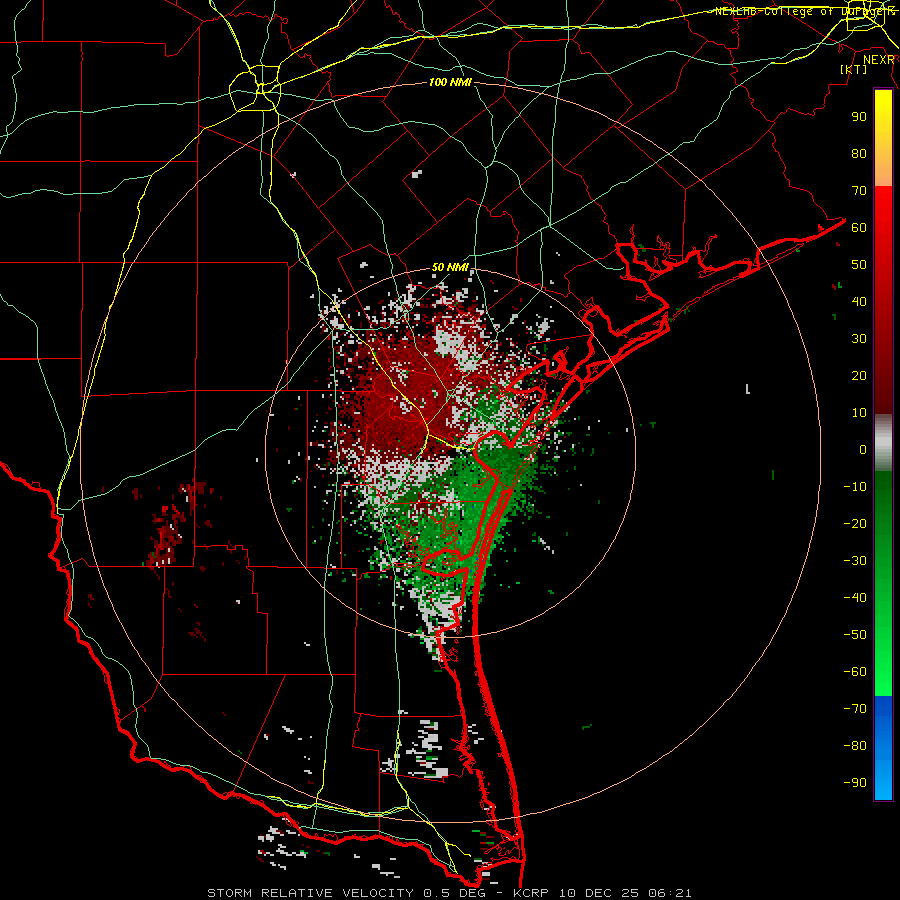
Task: Click the positive 70 value on velocity scale
Action: 859,191
